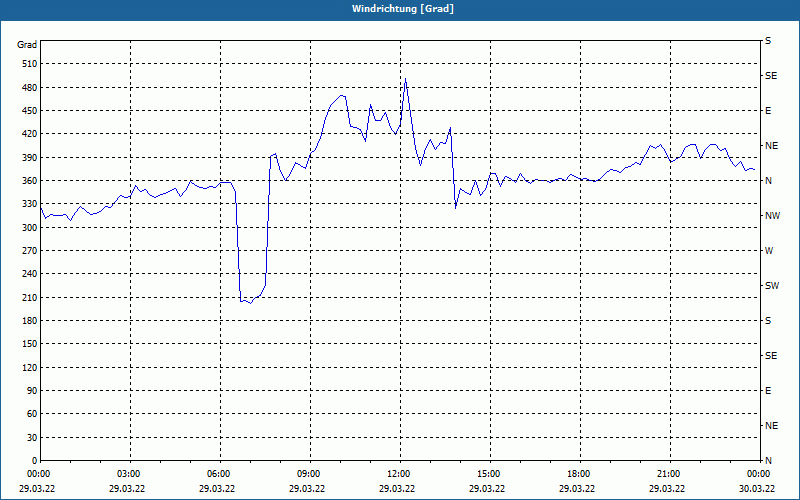Click the 270 y-axis value

point(30,251)
